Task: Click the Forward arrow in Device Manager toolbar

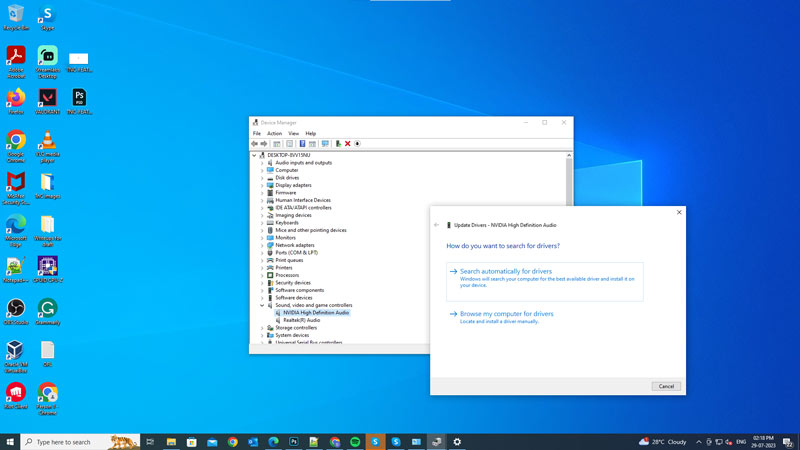Action: 264,144
